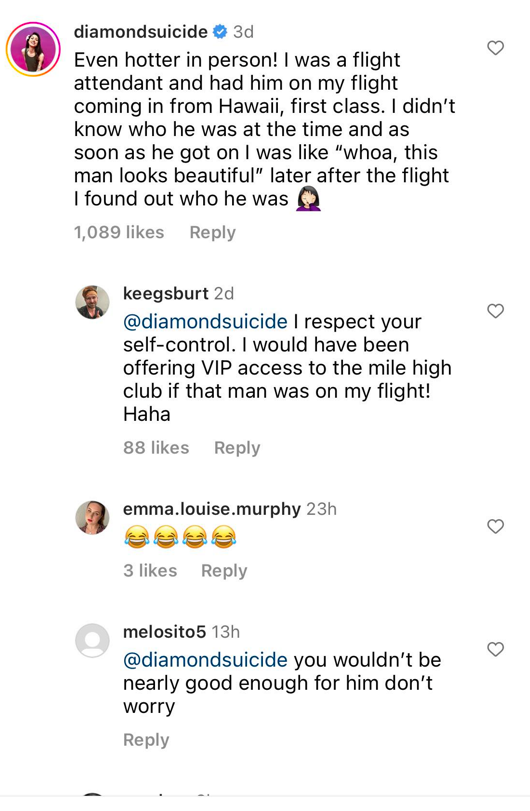Open keegsburt's avatar
Viewport: 530px width, 811px height.
click(x=93, y=302)
